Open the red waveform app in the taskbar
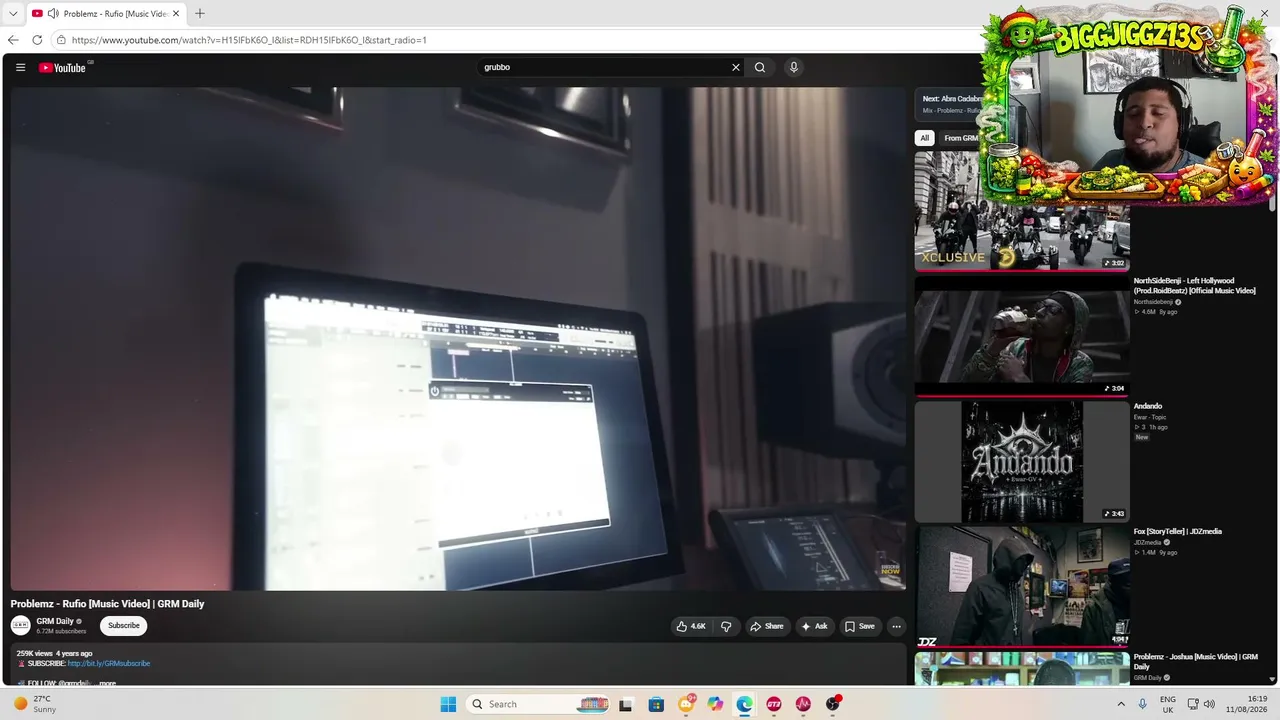 coord(803,704)
